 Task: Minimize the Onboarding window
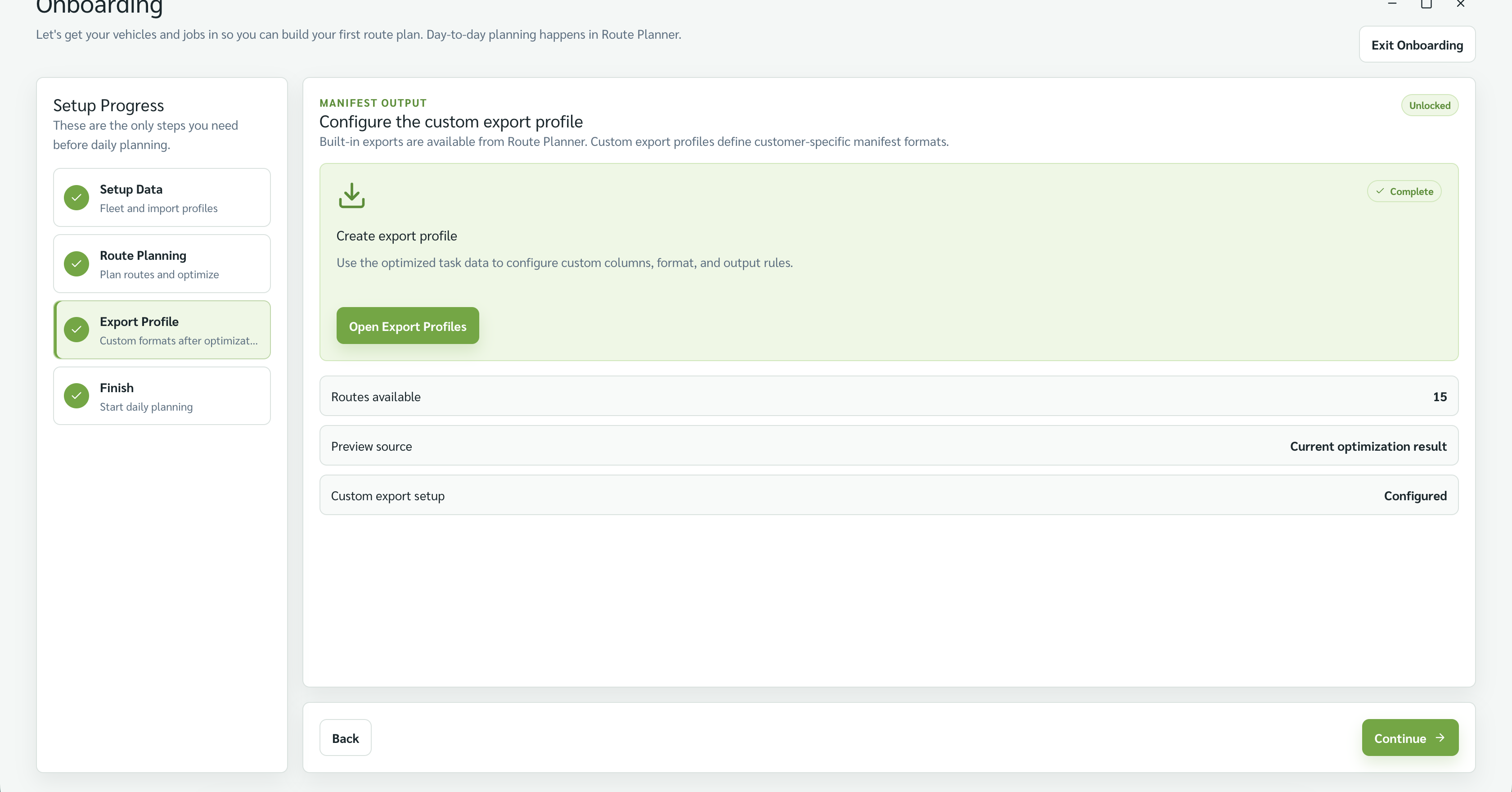tap(1392, 4)
